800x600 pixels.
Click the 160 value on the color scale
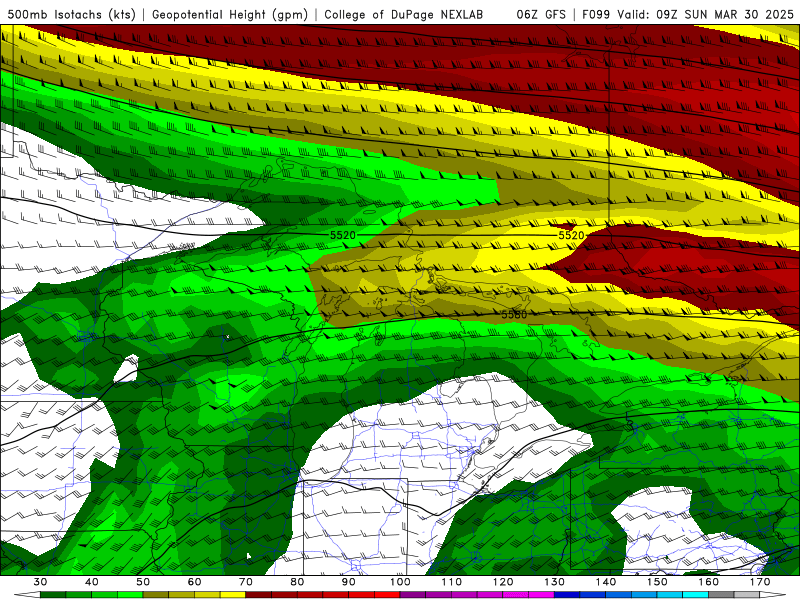[x=709, y=582]
